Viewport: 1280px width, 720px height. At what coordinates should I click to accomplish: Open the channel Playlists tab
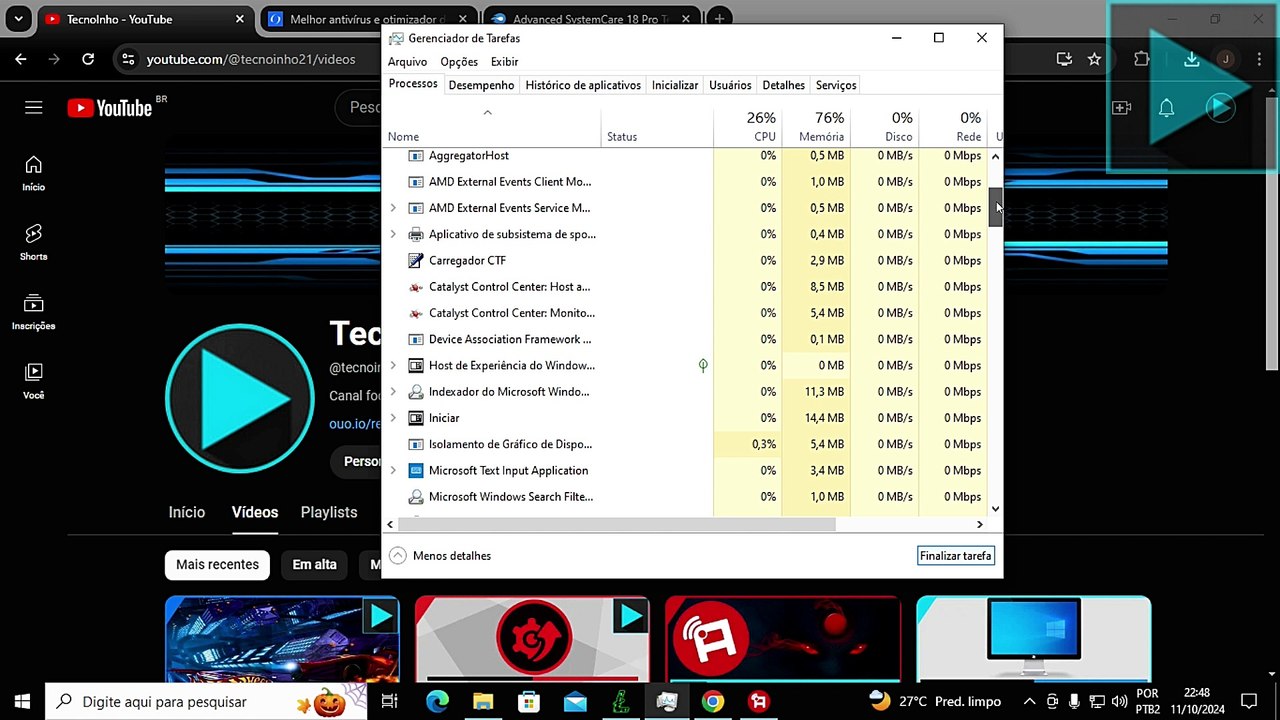tap(329, 512)
